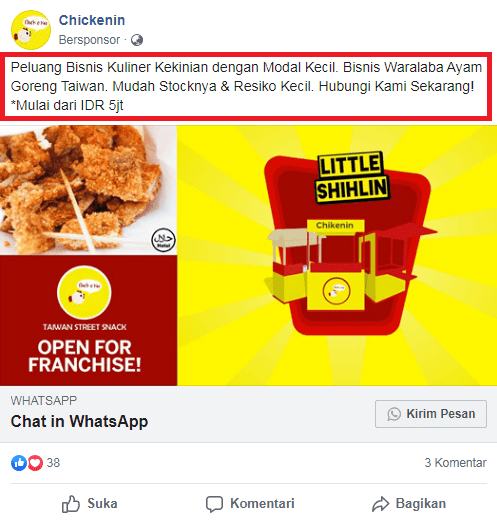The width and height of the screenshot is (497, 521).
Task: Like the post with Suka
Action: click(x=89, y=504)
